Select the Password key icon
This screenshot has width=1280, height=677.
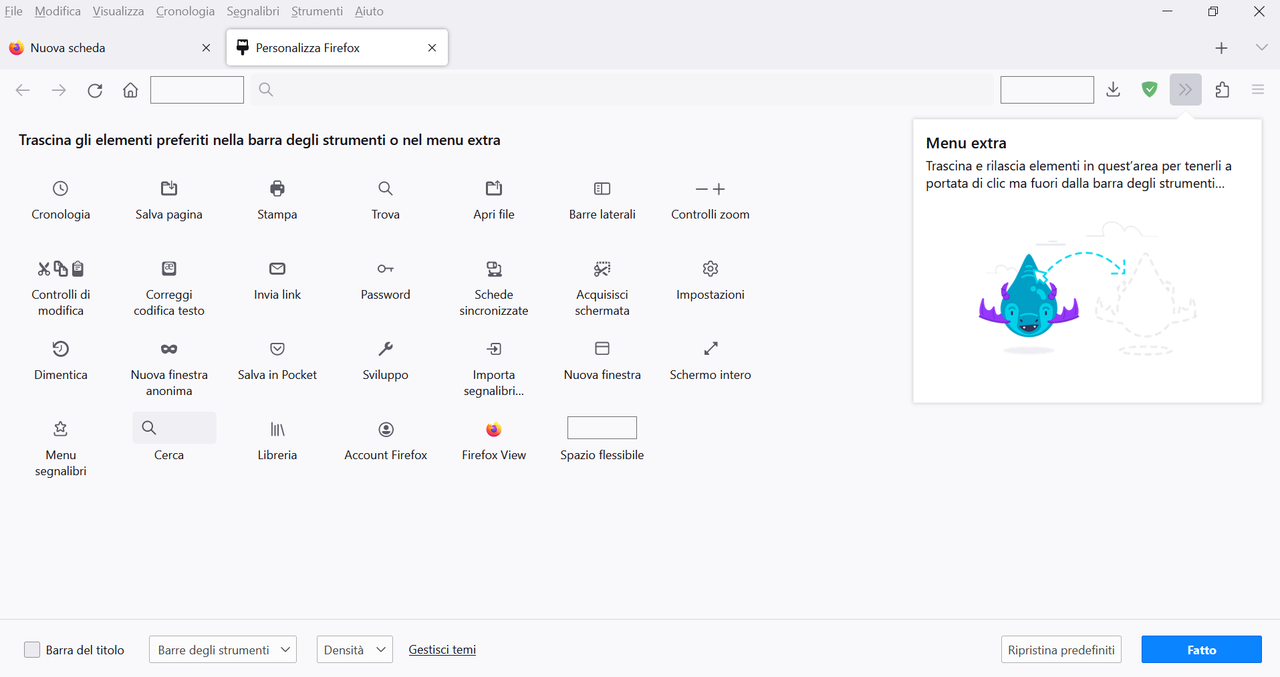[x=385, y=268]
